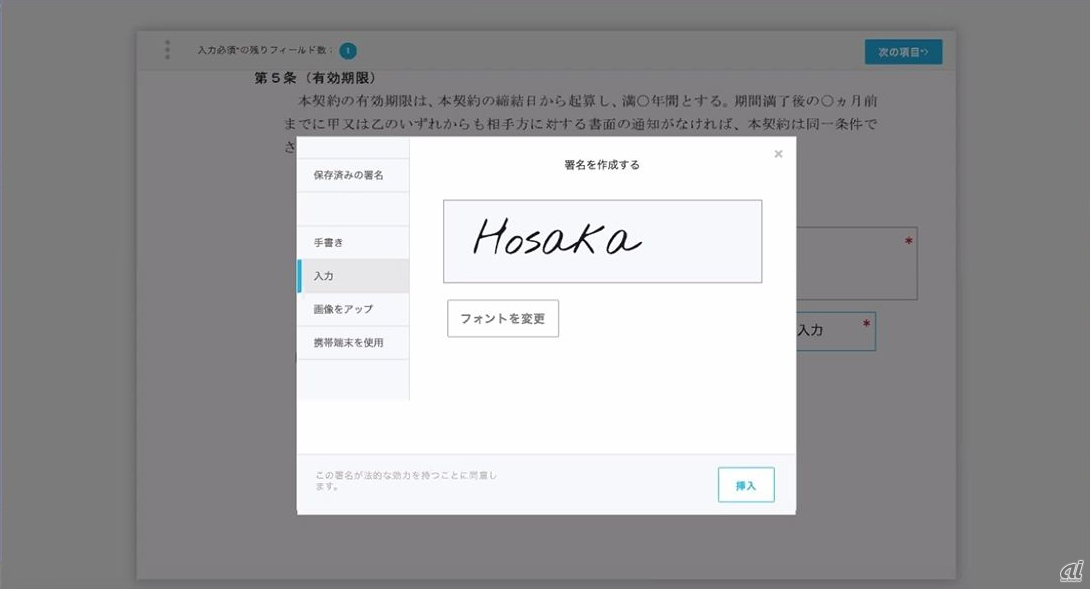This screenshot has height=589, width=1090.
Task: Select the 入力 typing tab
Action: coord(353,276)
